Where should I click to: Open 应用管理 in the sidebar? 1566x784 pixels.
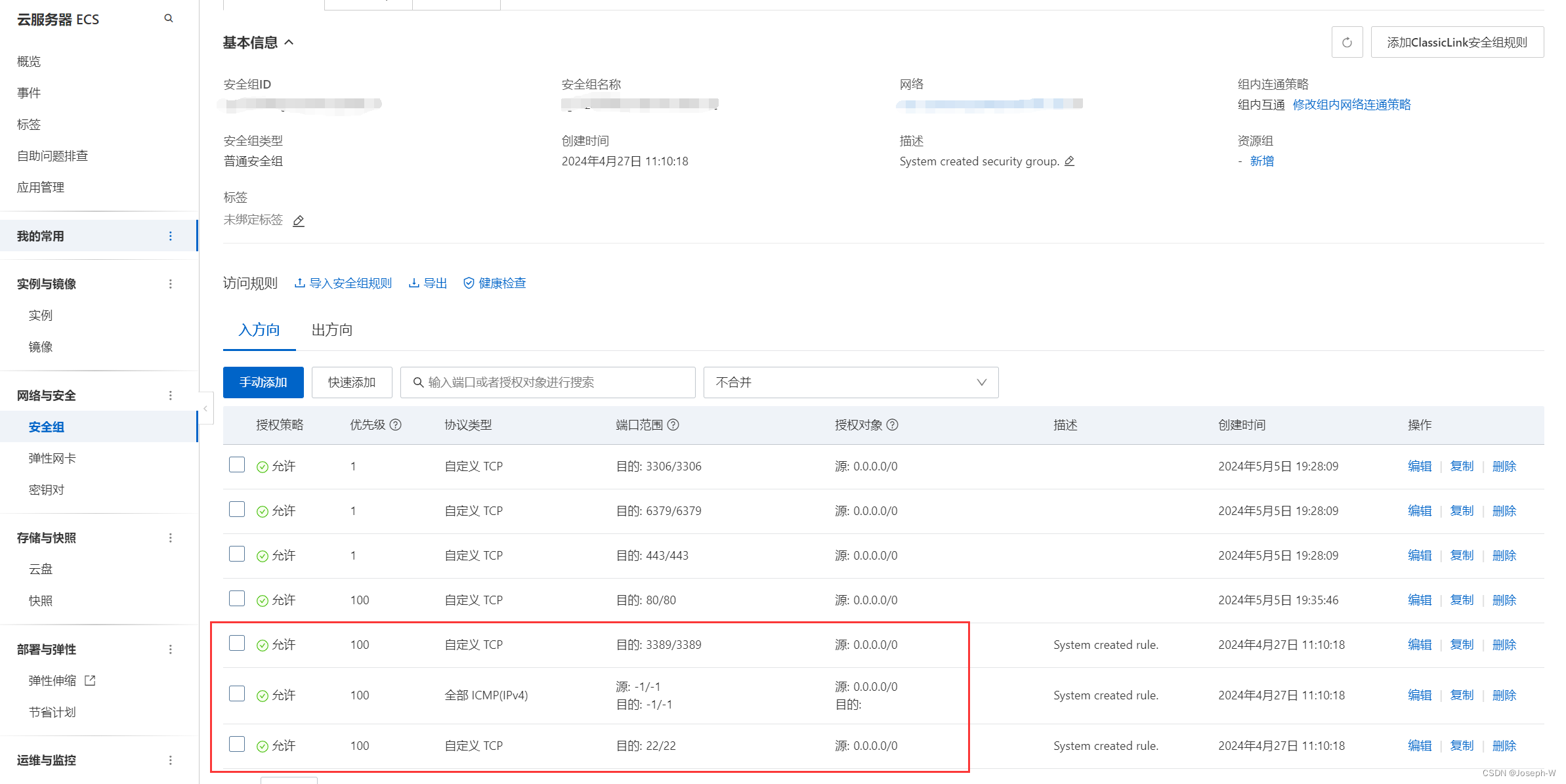coord(41,187)
